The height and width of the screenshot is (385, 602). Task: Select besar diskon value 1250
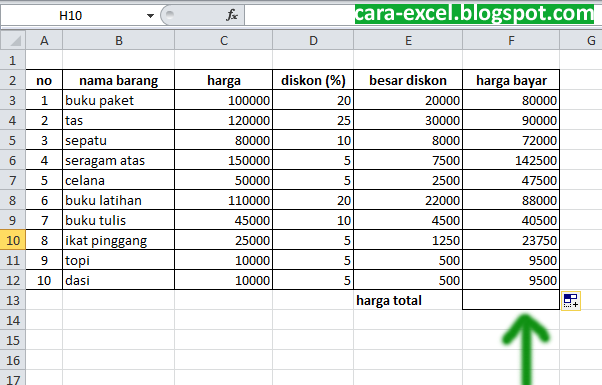coord(408,240)
